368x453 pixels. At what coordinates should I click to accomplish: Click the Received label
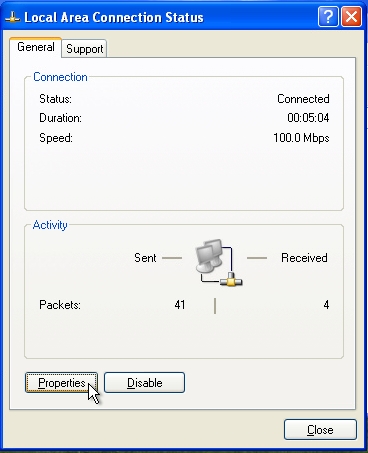[304, 258]
